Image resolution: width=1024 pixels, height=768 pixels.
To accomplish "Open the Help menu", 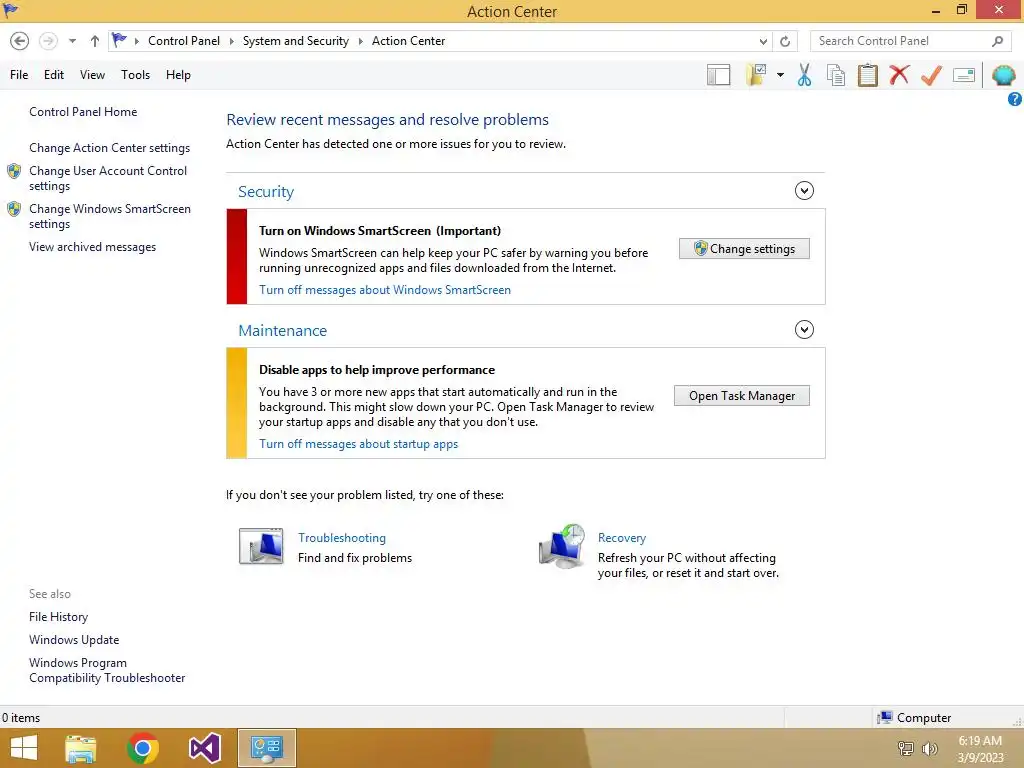I will (178, 75).
